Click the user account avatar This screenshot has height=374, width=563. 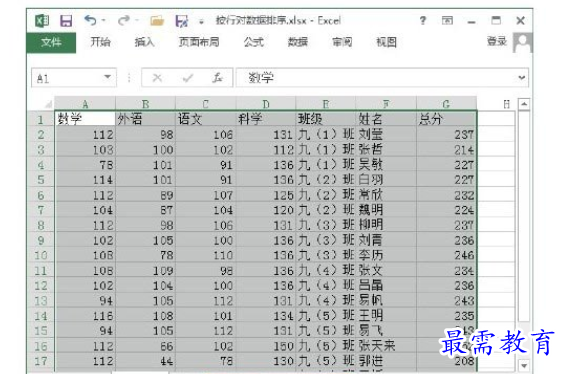coord(522,42)
